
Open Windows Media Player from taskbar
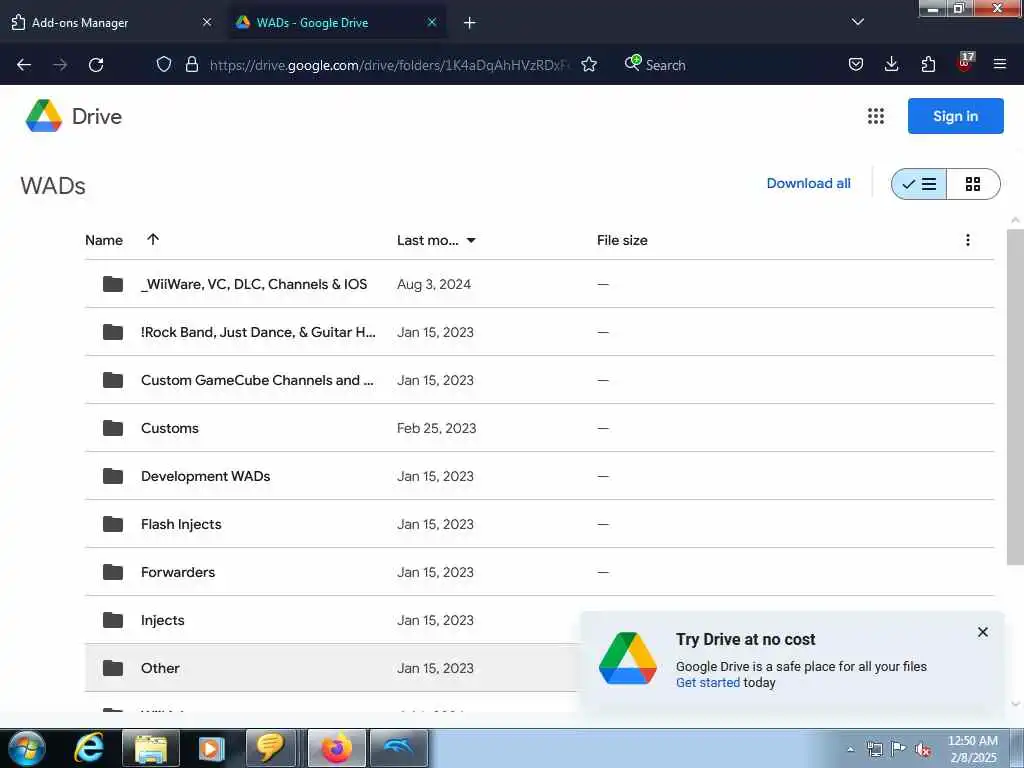tap(210, 748)
